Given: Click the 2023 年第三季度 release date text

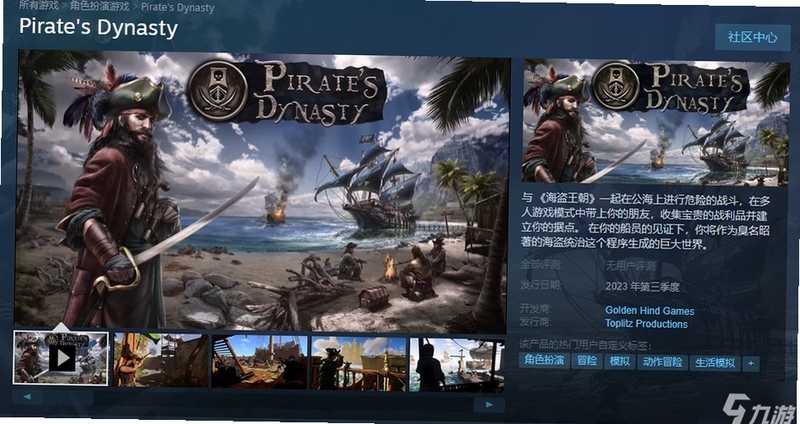Looking at the screenshot, I should pos(642,287).
